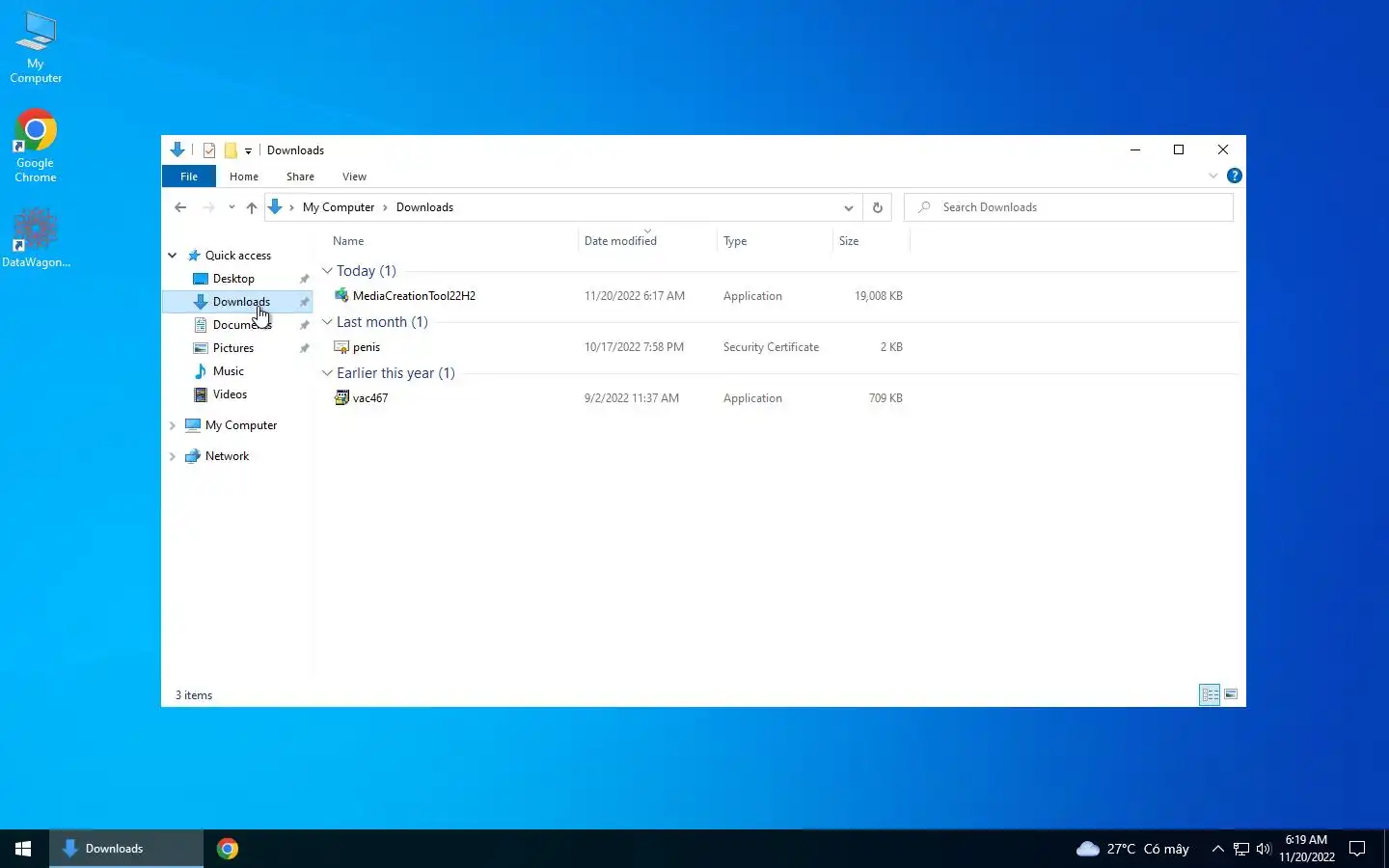This screenshot has height=868, width=1389.
Task: Open the File menu
Action: point(189,176)
